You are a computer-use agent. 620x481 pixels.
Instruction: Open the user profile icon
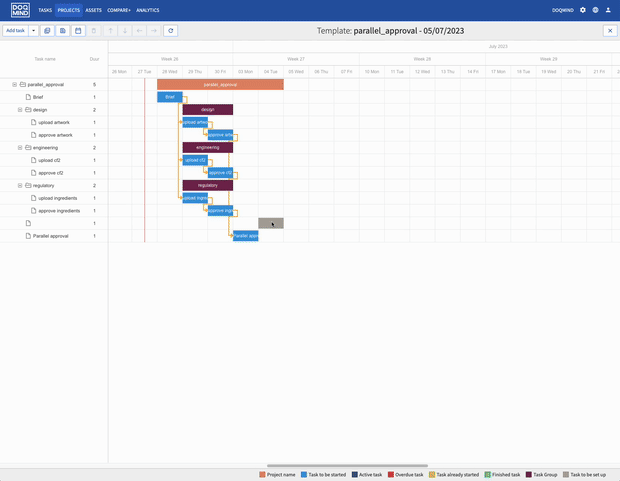coord(608,10)
